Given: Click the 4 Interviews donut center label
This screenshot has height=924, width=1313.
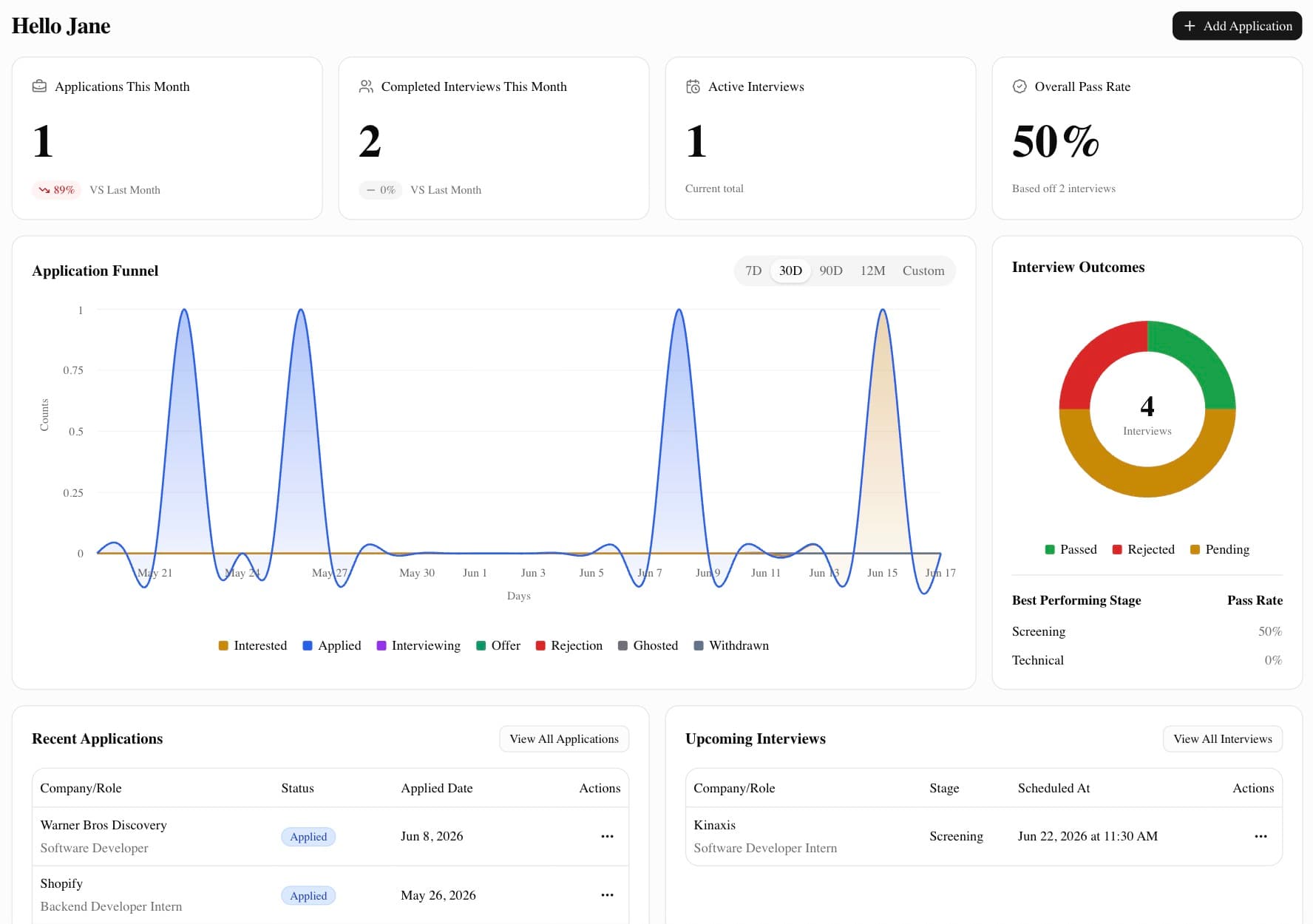Looking at the screenshot, I should tap(1147, 415).
